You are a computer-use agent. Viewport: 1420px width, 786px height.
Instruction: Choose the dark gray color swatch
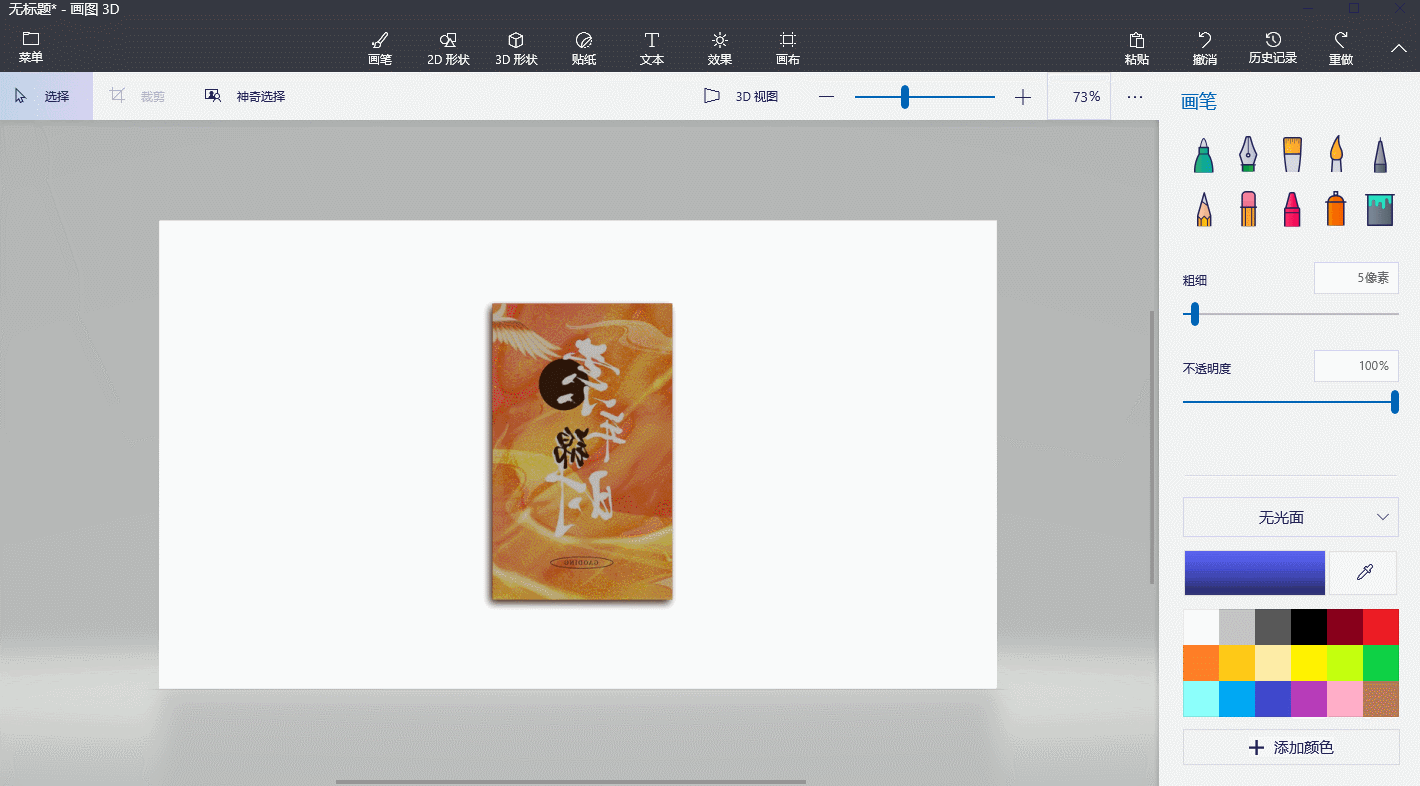[1273, 627]
